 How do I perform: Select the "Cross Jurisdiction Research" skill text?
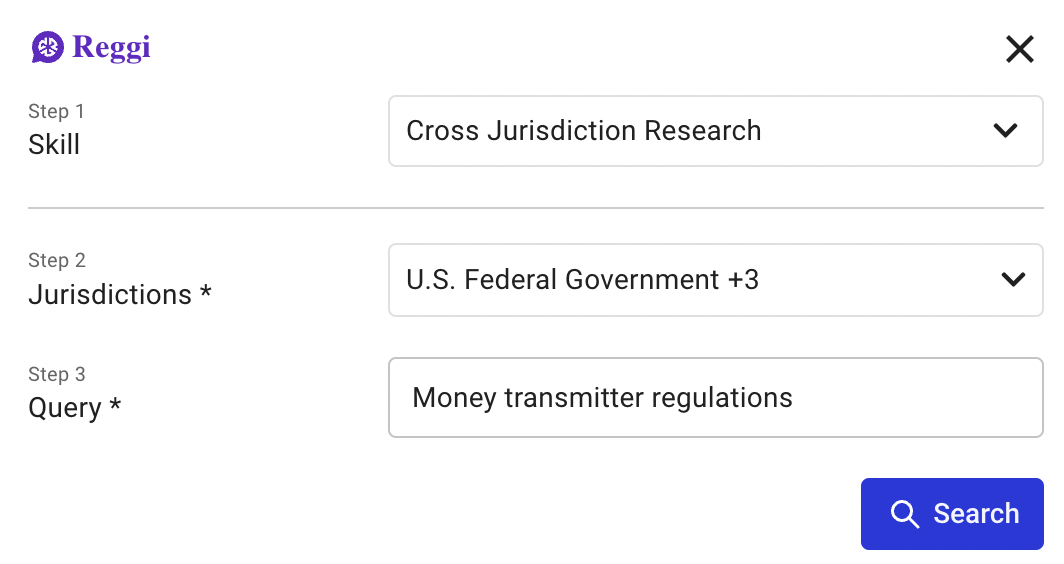click(583, 131)
